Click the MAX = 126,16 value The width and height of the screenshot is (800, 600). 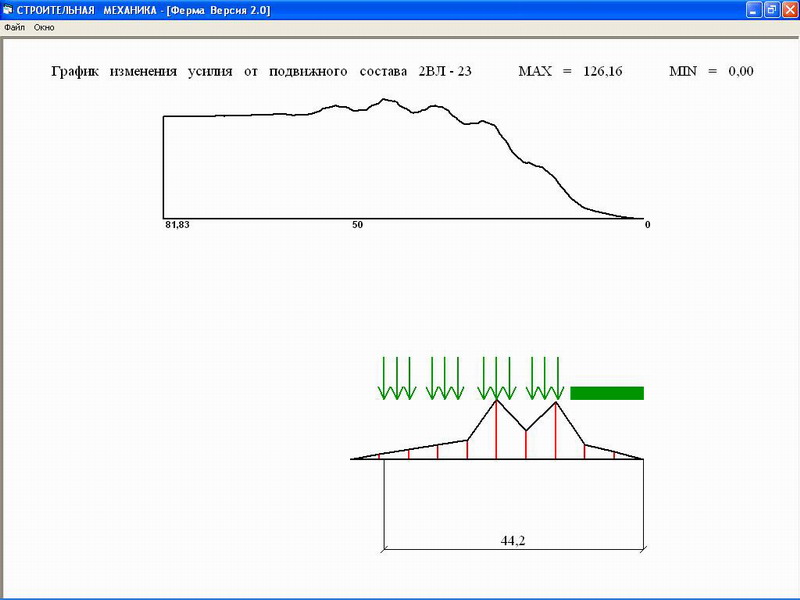(570, 71)
